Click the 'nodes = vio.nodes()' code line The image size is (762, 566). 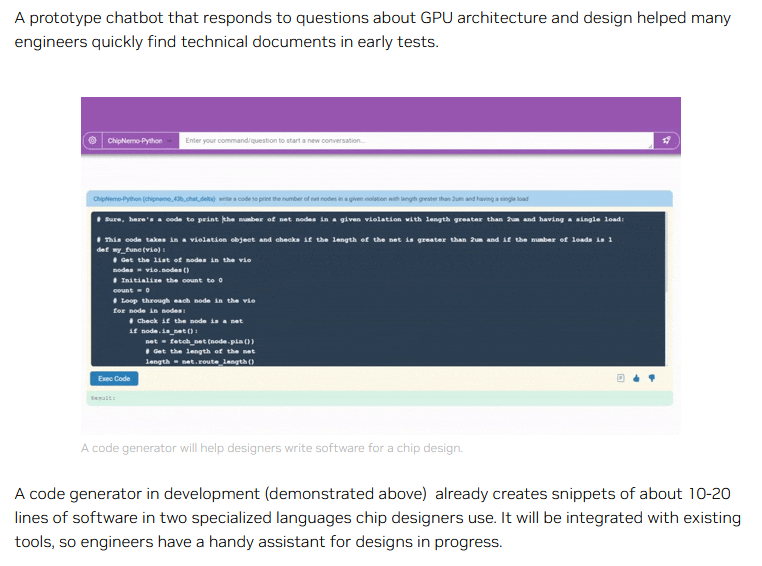[x=151, y=270]
